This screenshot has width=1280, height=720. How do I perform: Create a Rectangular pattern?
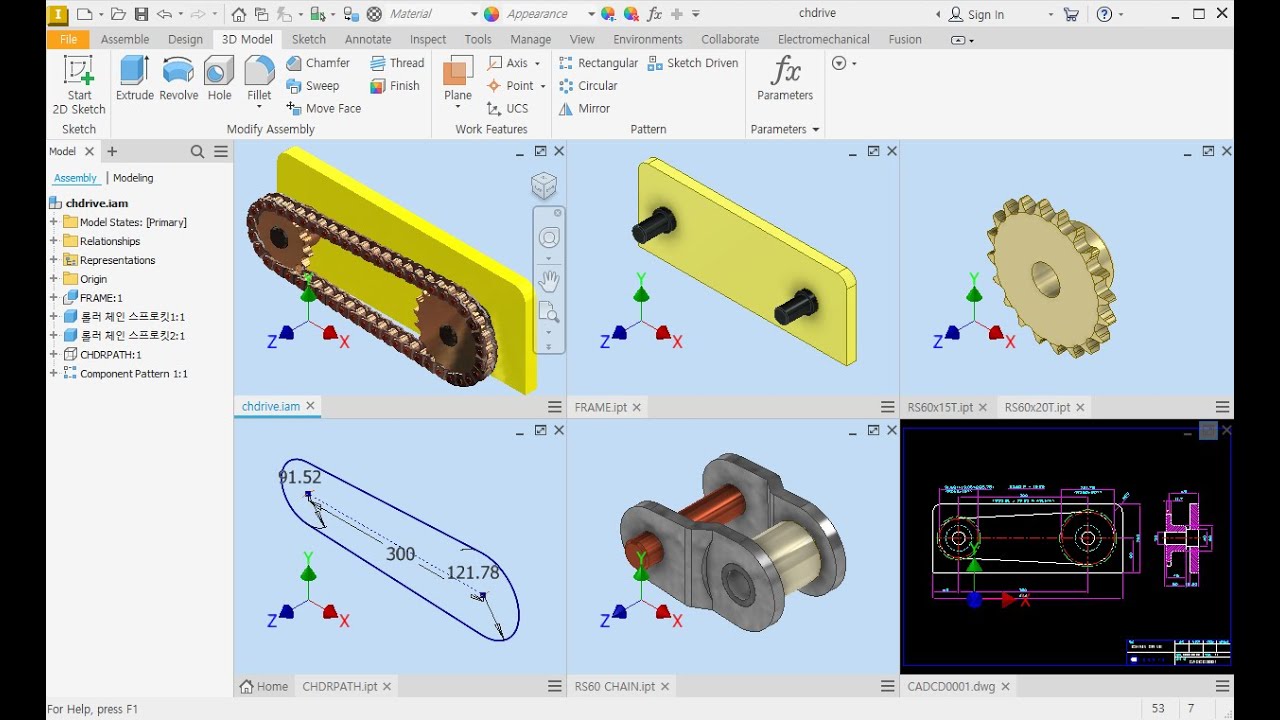(x=598, y=63)
